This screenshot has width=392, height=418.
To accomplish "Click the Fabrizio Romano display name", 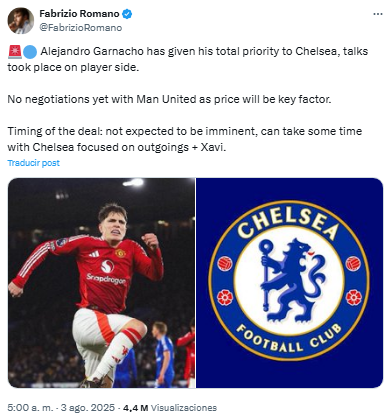I will coord(79,14).
